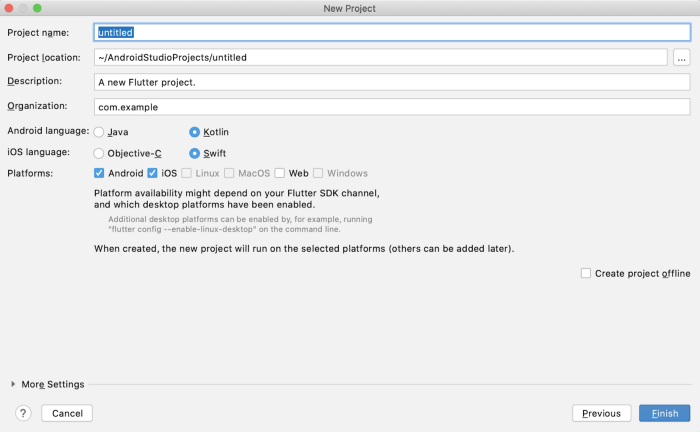Screen dimensions: 700x432
Task: Choose Objective-C for iOS language
Action: pyautogui.click(x=99, y=153)
